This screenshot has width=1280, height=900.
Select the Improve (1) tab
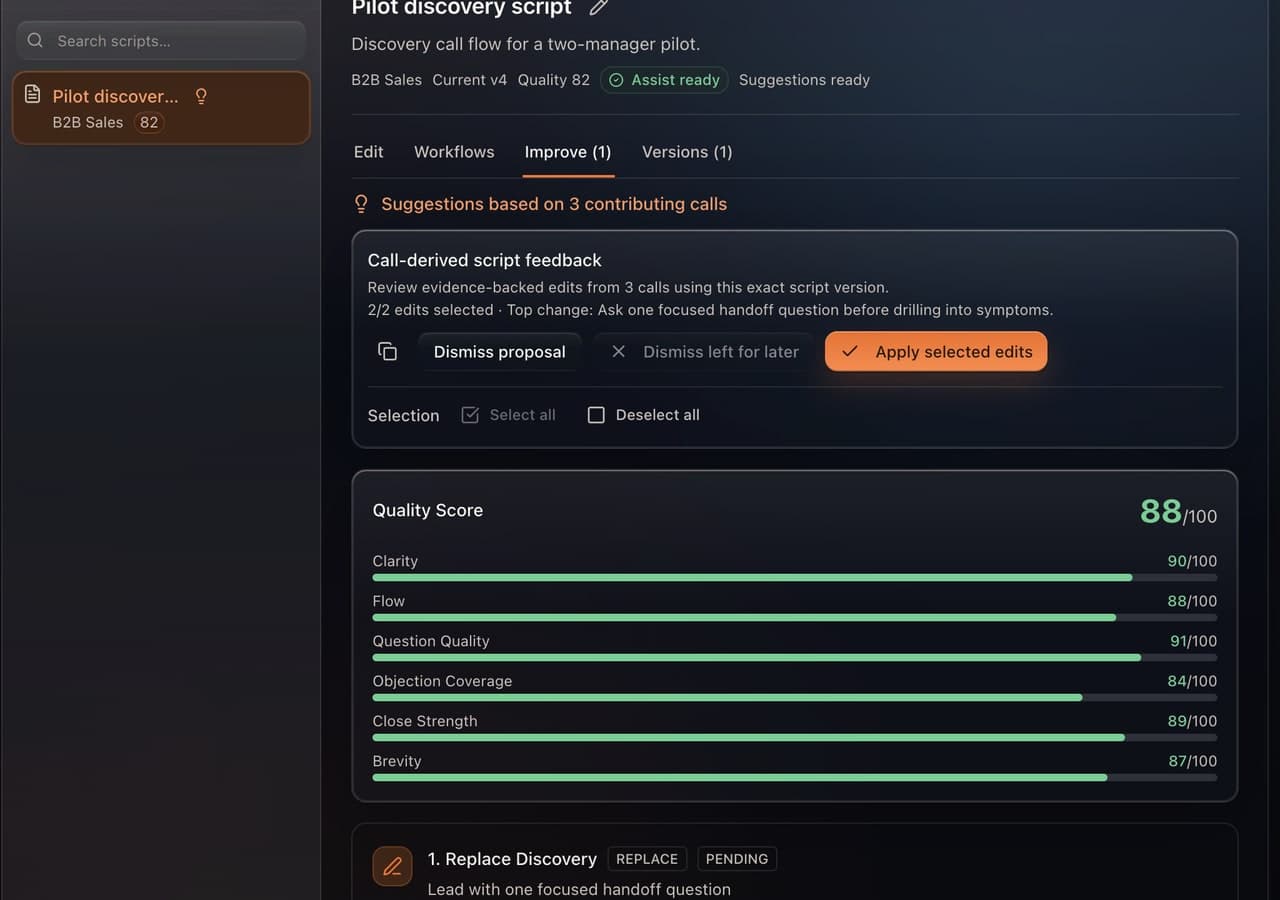(x=568, y=152)
